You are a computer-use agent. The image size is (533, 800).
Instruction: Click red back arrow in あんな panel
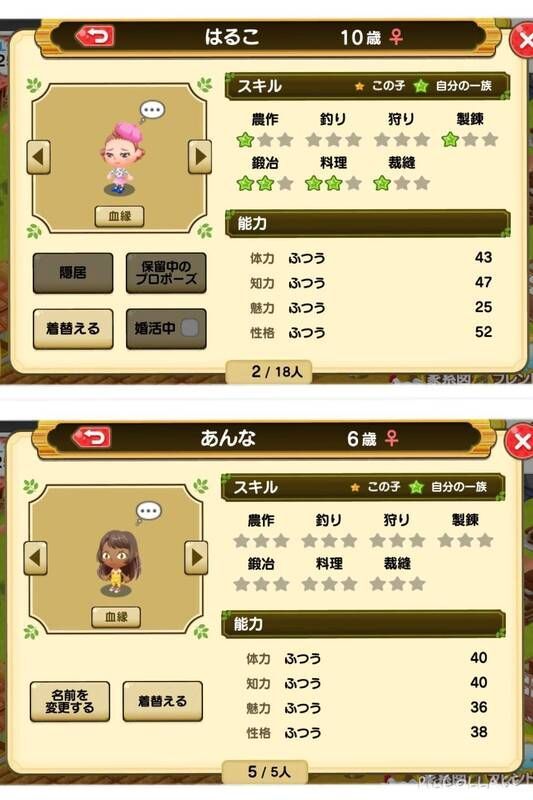click(x=92, y=437)
